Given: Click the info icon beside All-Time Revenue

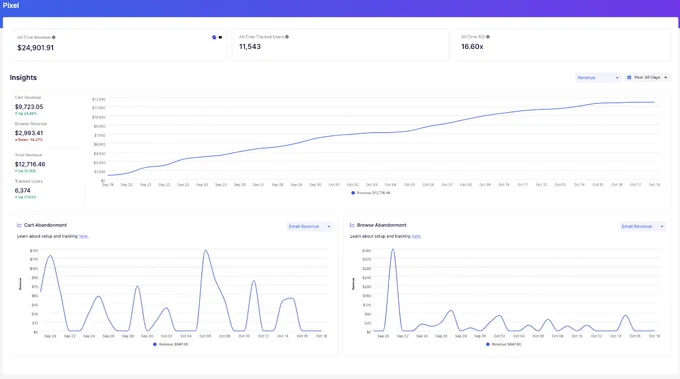Looking at the screenshot, I should [x=54, y=37].
